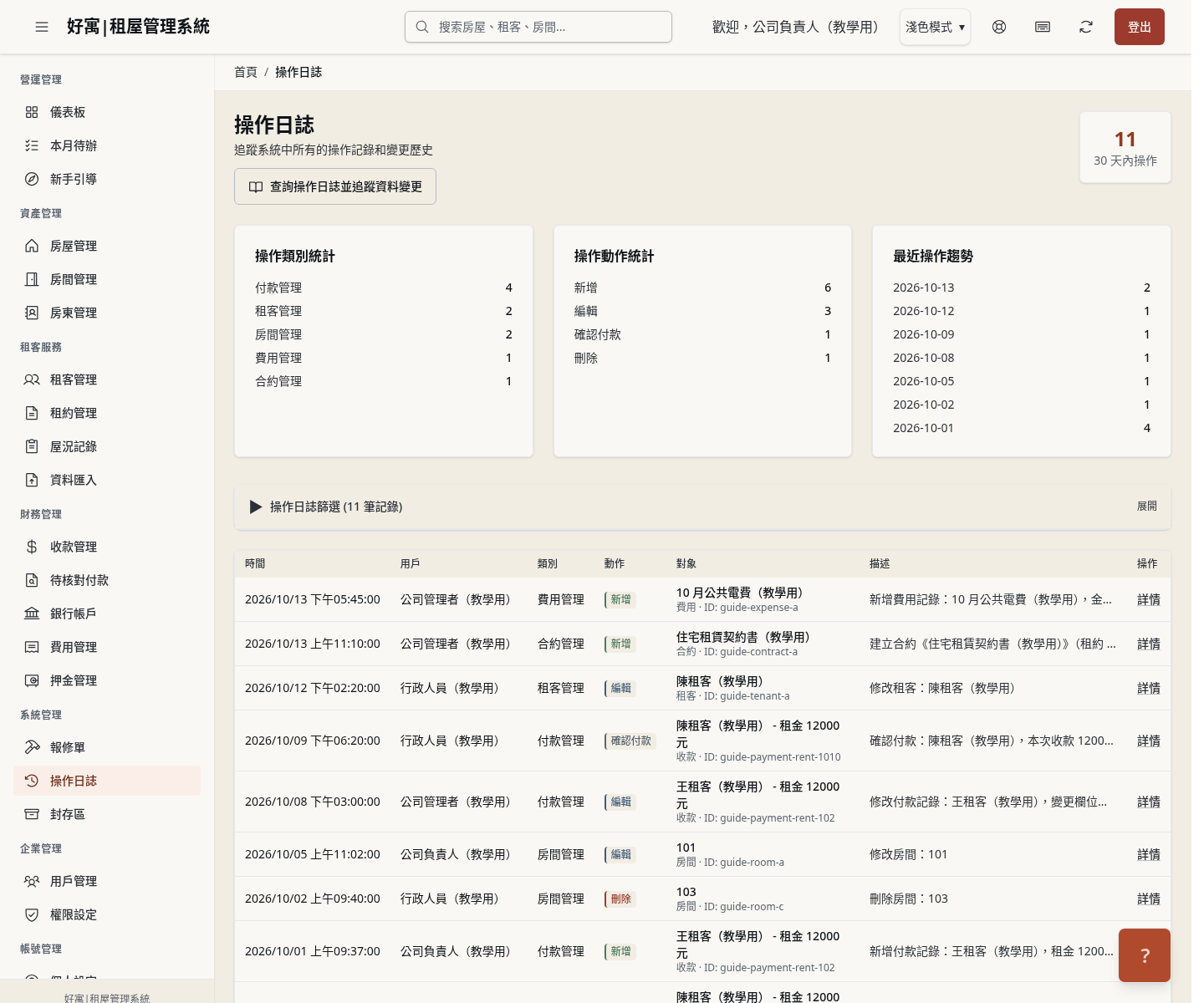Click 2026-10-13 in 最近操作趨勢 card
The image size is (1204, 1003).
pyautogui.click(x=923, y=288)
